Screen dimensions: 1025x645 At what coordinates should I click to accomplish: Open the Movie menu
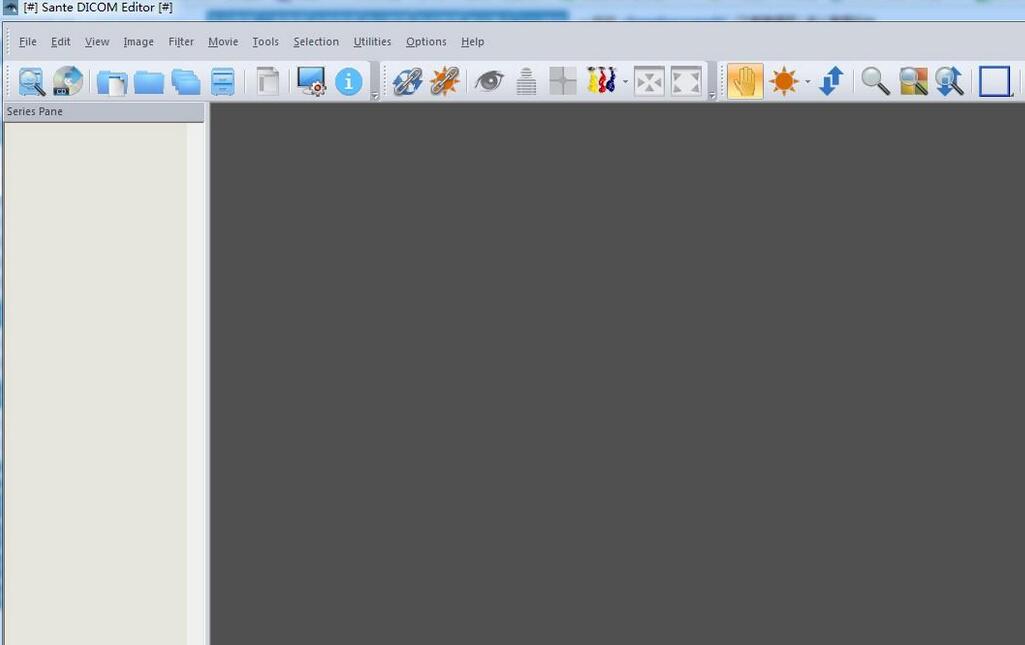pos(223,42)
